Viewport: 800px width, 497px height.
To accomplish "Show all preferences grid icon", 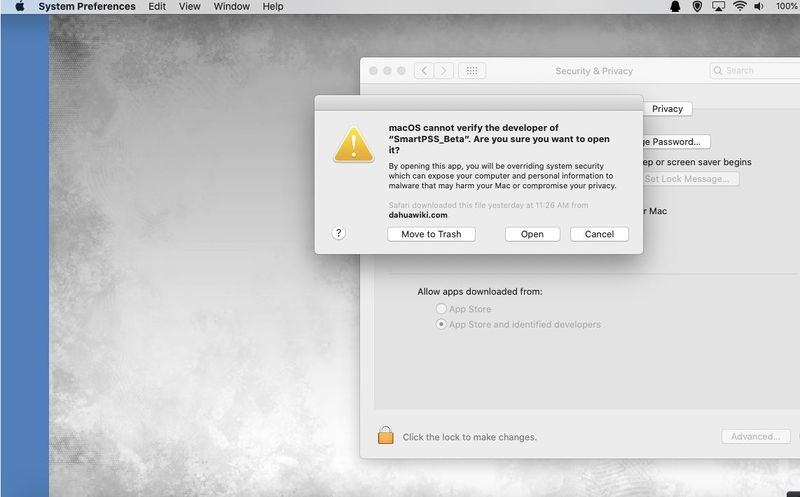I will (x=472, y=70).
